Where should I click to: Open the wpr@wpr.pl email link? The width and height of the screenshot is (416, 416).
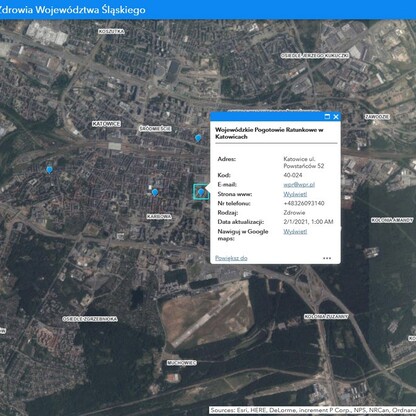(x=299, y=184)
